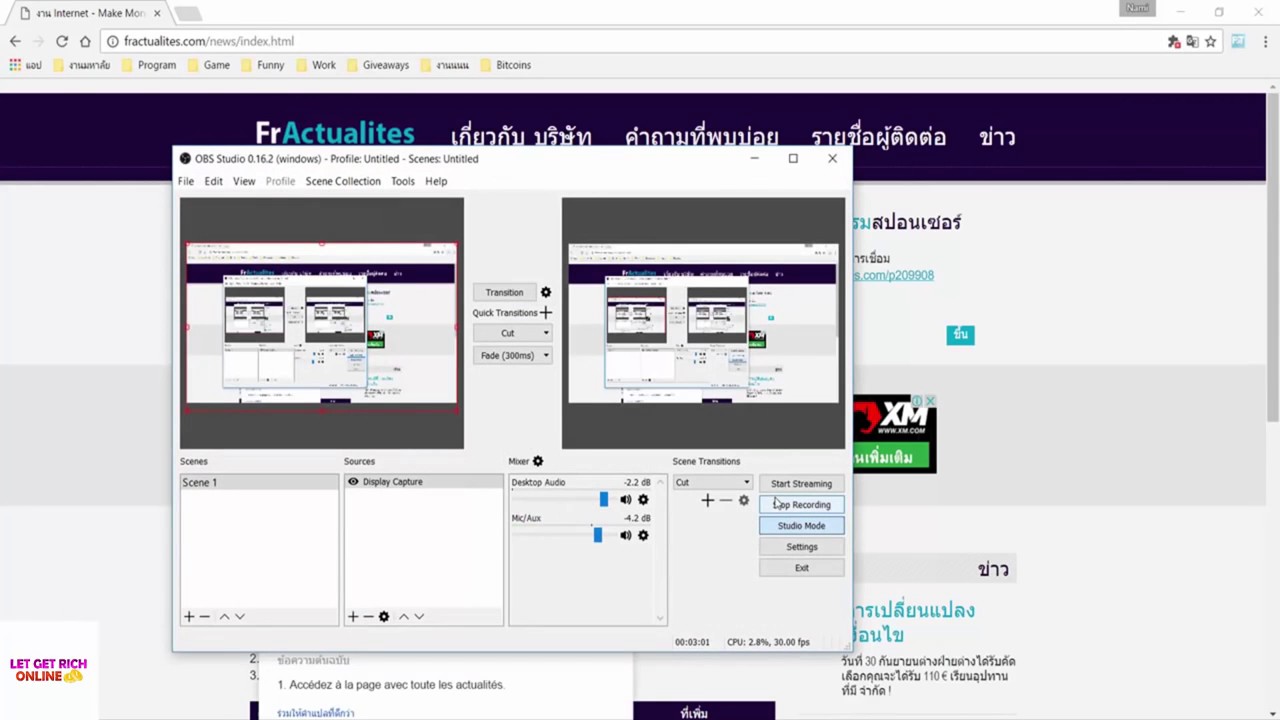This screenshot has height=720, width=1280.
Task: Open File menu in OBS
Action: coord(186,181)
